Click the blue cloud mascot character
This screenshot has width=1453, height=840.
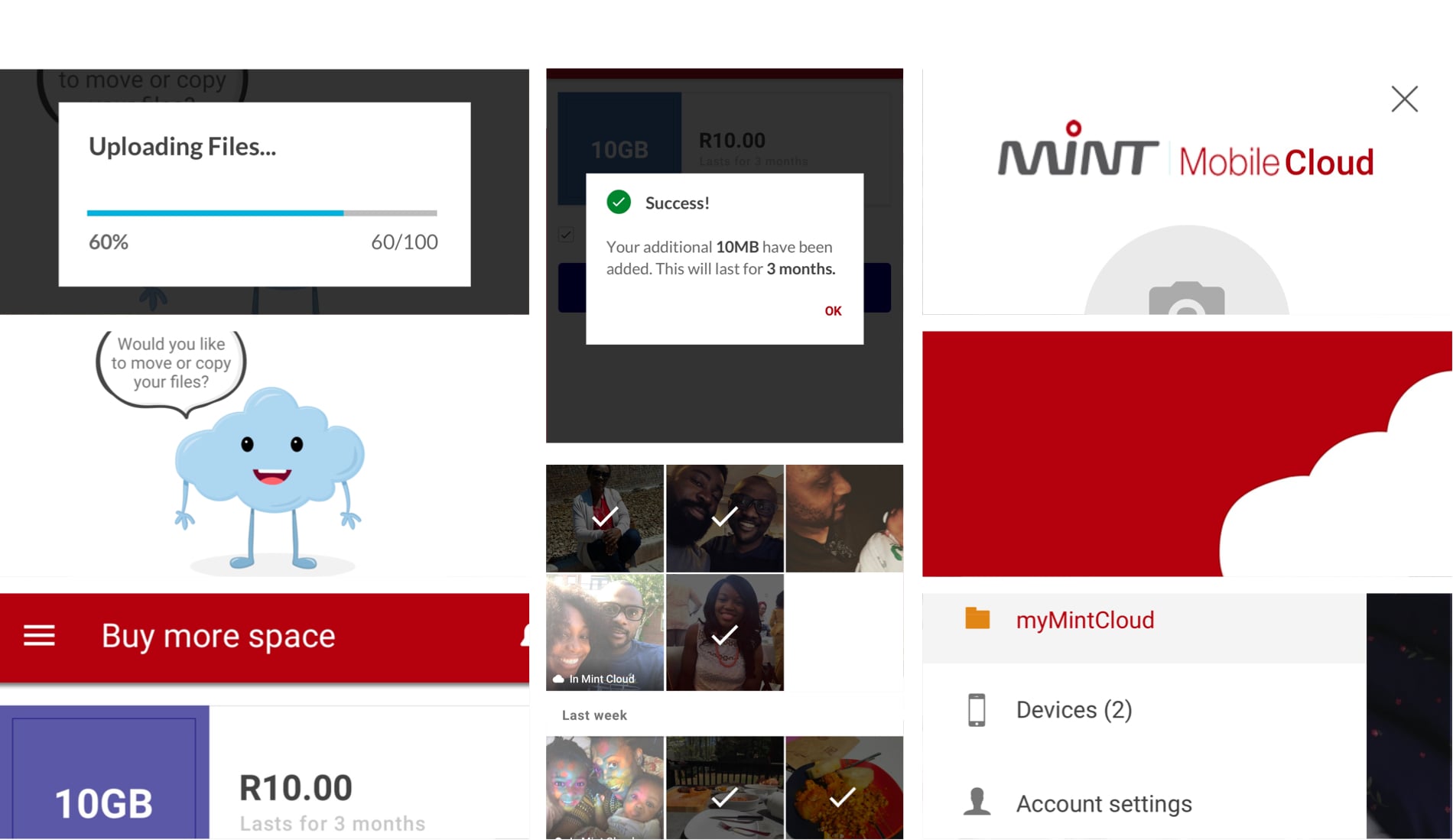[269, 478]
